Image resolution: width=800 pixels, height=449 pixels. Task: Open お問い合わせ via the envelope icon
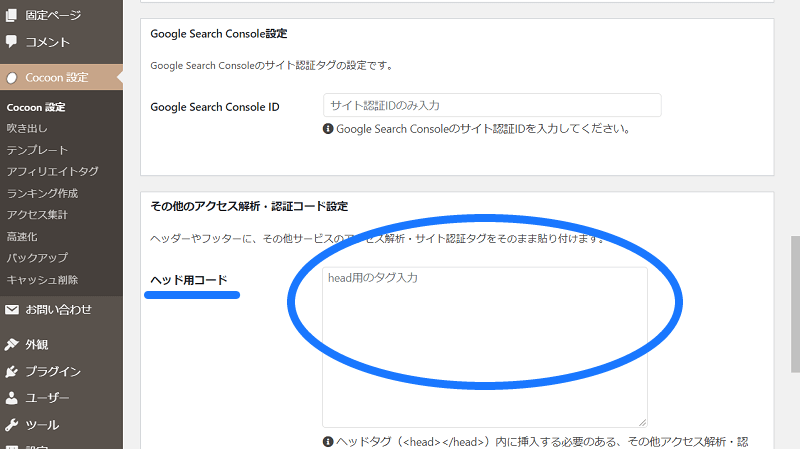click(11, 310)
